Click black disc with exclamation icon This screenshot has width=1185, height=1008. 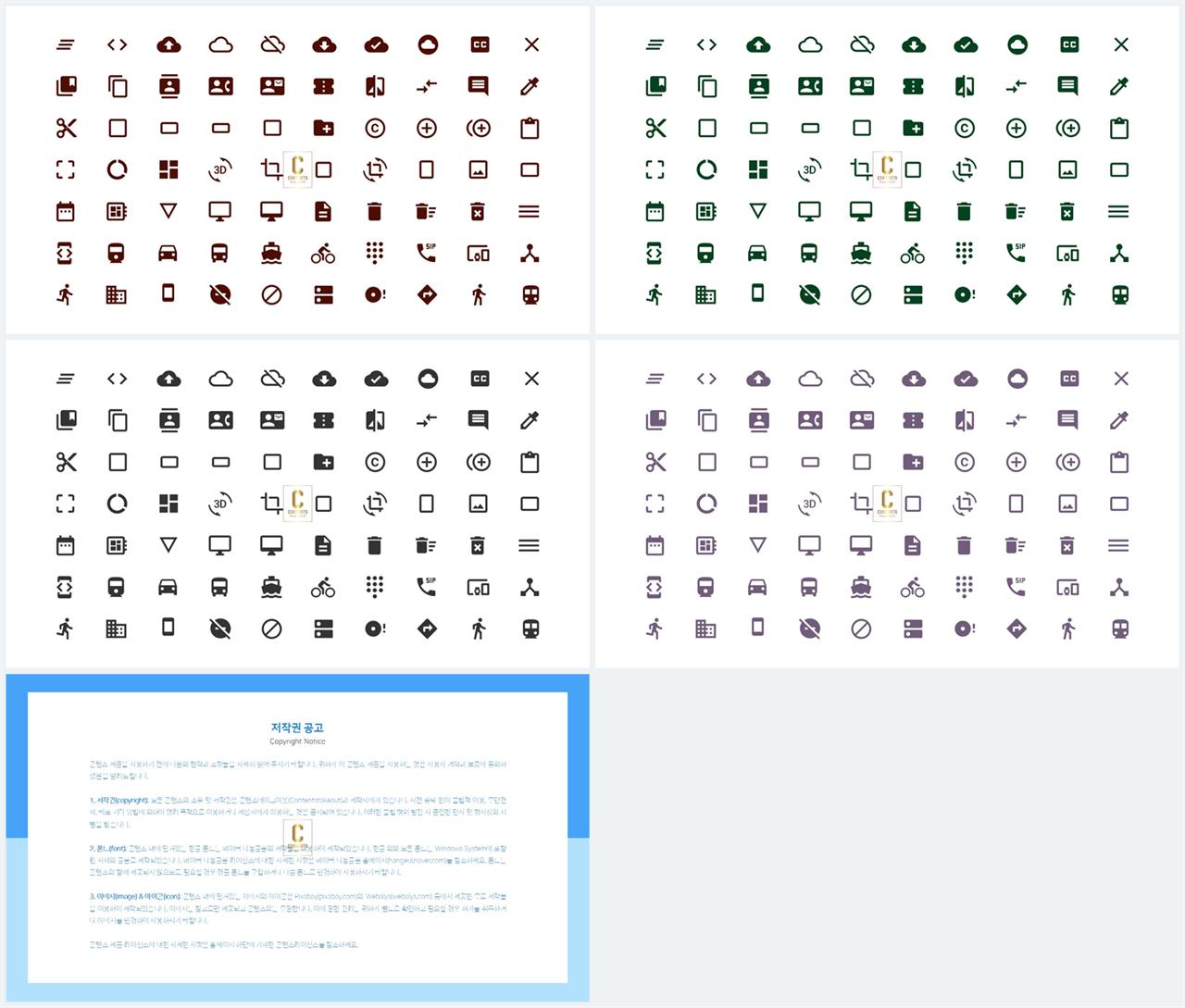[375, 628]
